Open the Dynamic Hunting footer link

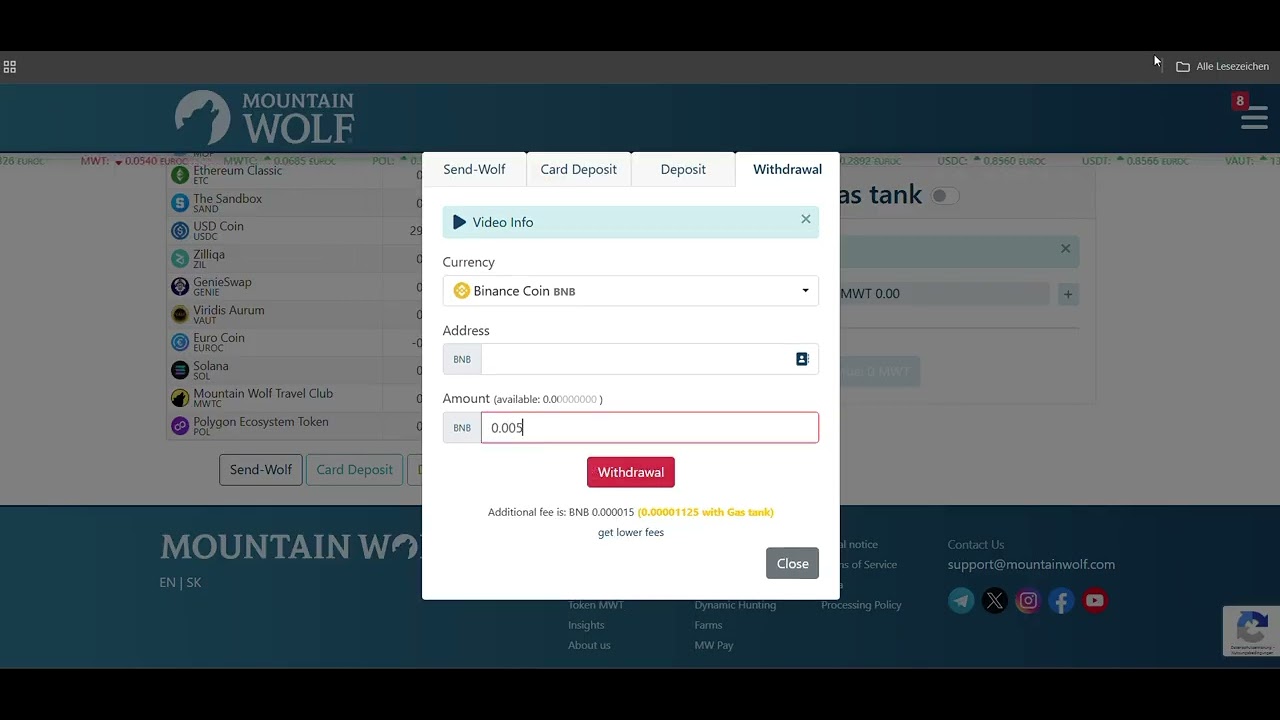(x=735, y=605)
